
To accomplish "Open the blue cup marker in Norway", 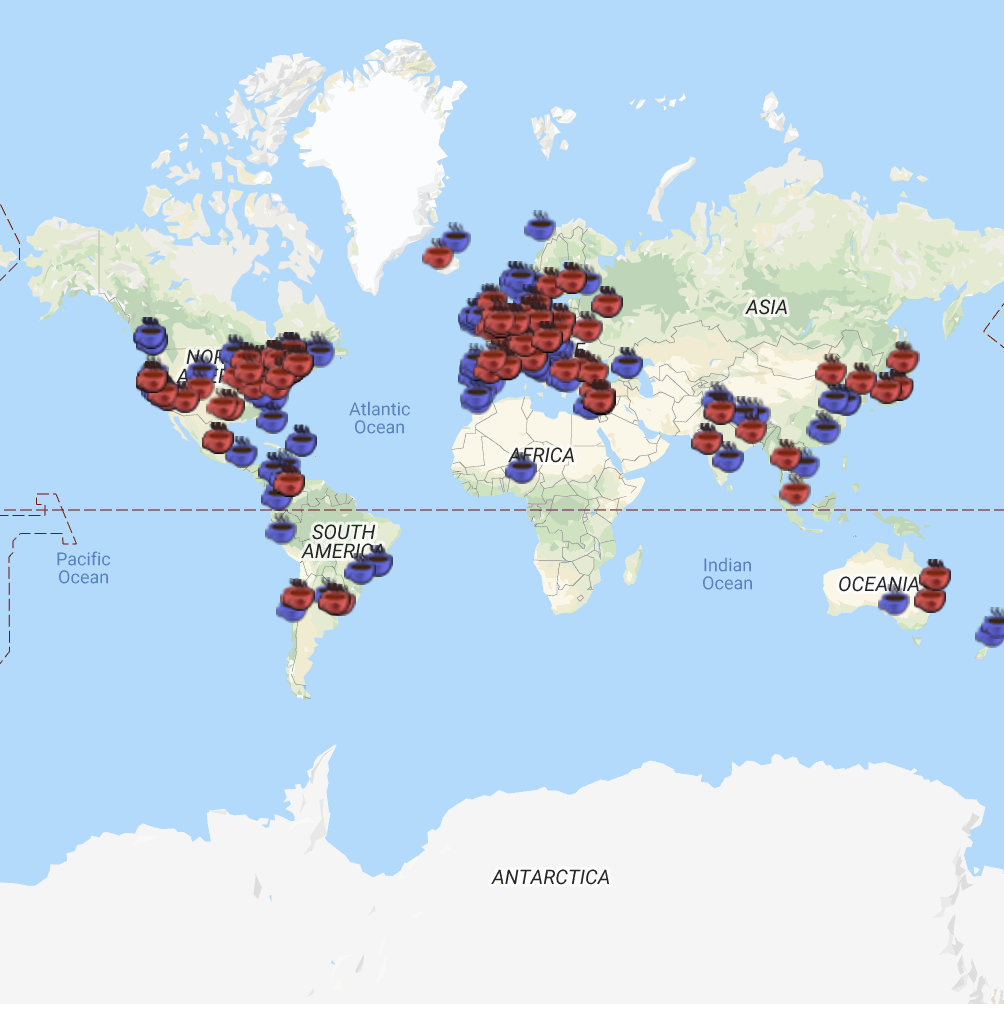I will [x=540, y=227].
